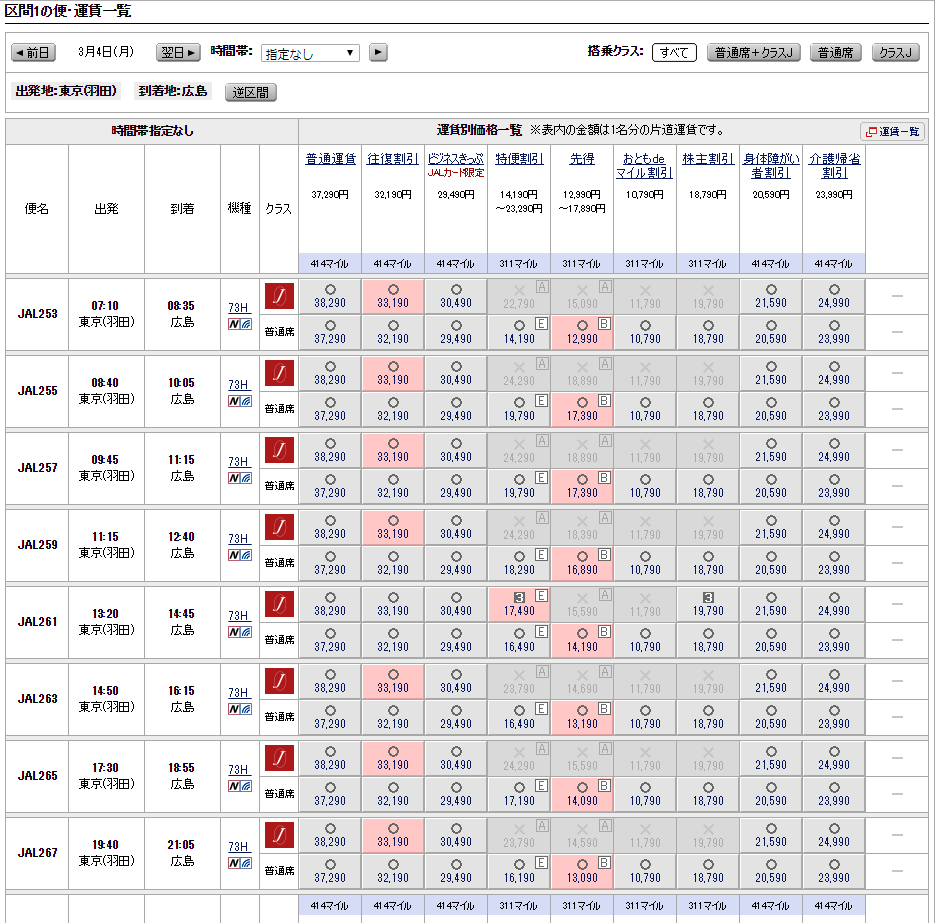Open 先得 fare details link
The height and width of the screenshot is (923, 942).
pyautogui.click(x=582, y=159)
